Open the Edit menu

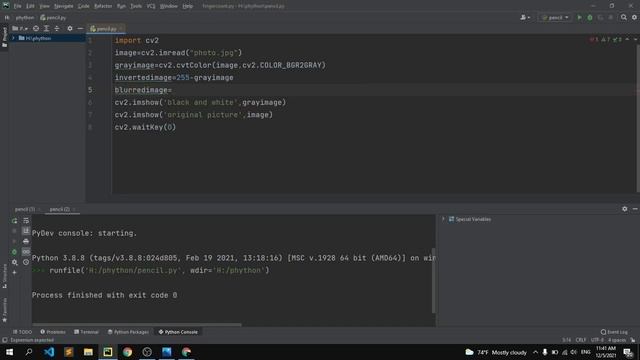31,6
